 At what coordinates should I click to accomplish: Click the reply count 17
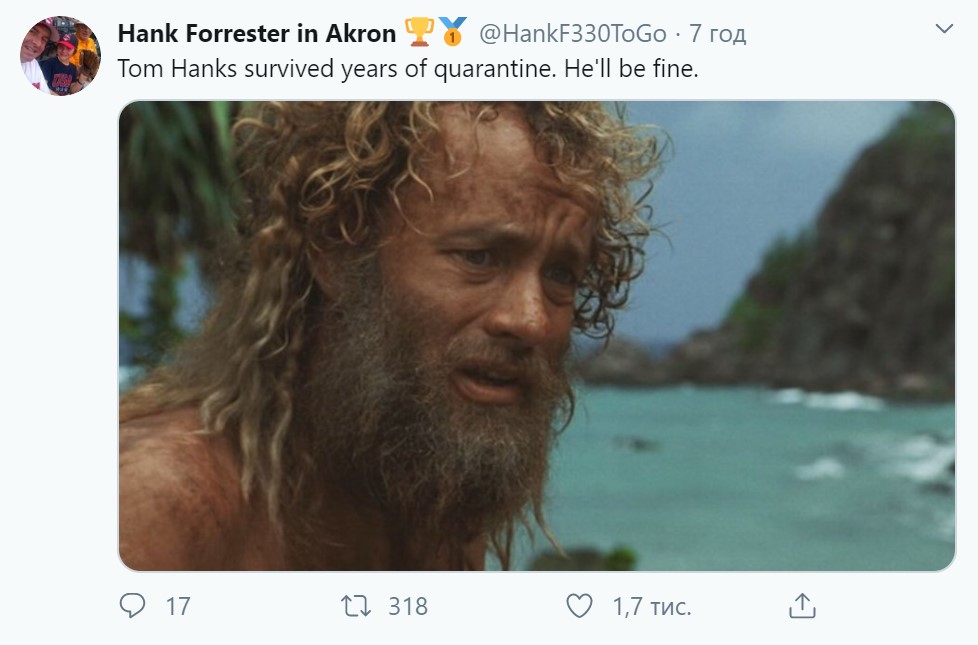pos(178,606)
